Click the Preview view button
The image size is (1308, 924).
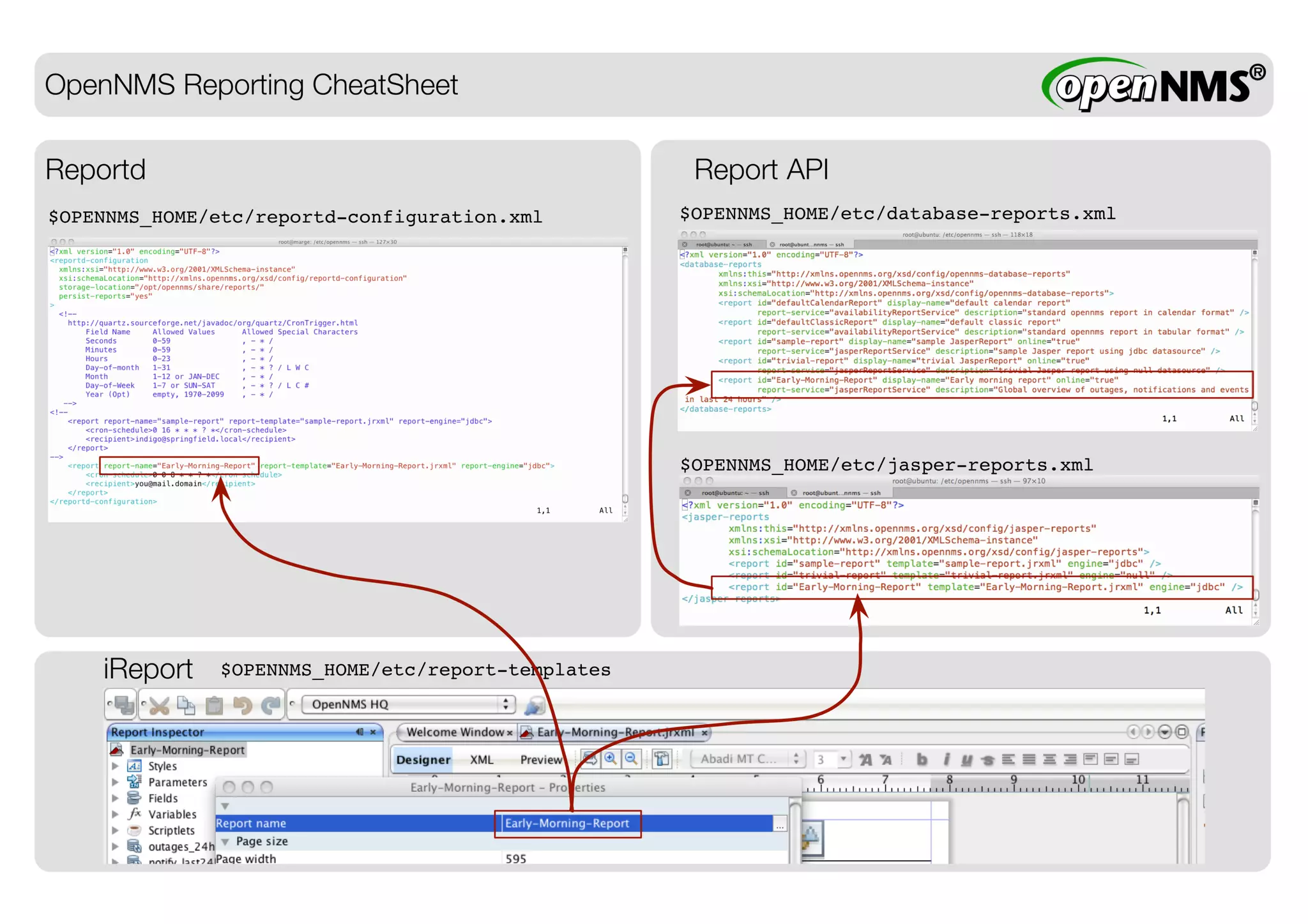540,760
